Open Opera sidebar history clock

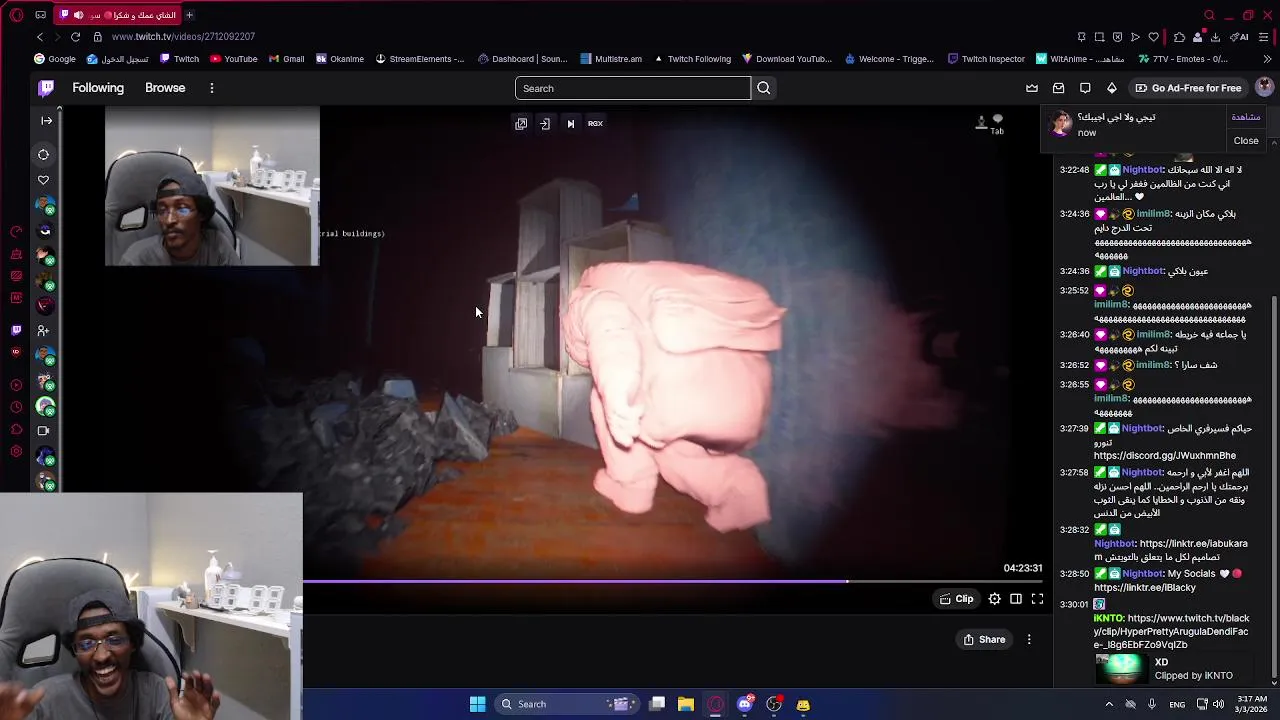(x=16, y=407)
